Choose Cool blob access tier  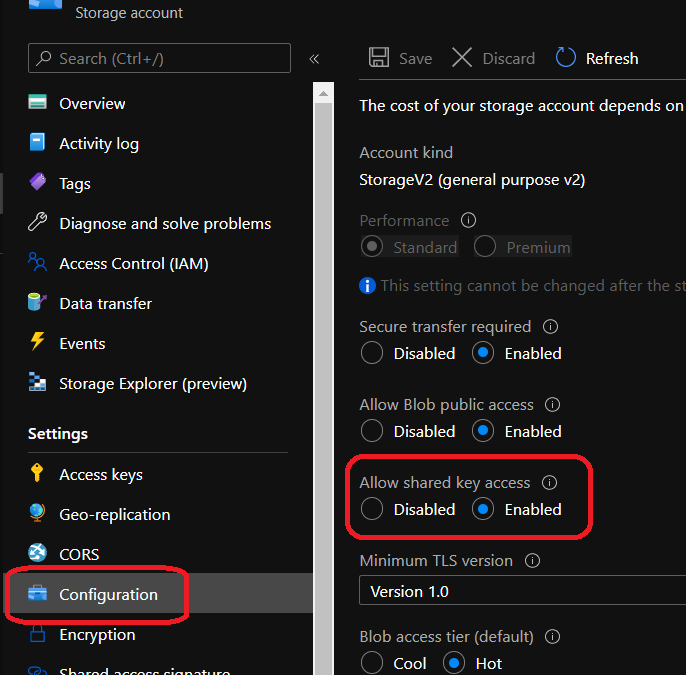372,663
